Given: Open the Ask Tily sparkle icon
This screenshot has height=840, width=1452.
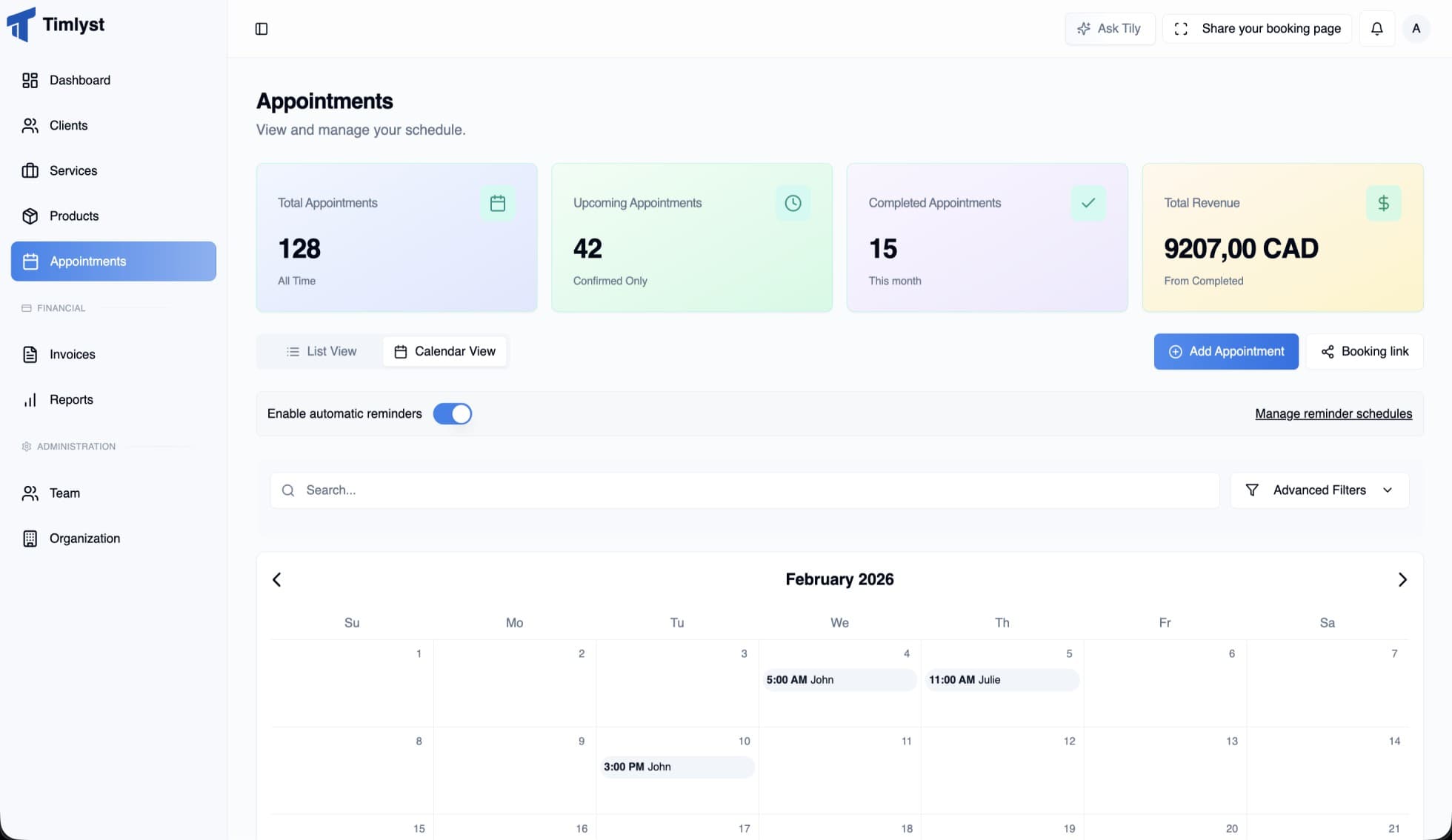Looking at the screenshot, I should pos(1084,28).
